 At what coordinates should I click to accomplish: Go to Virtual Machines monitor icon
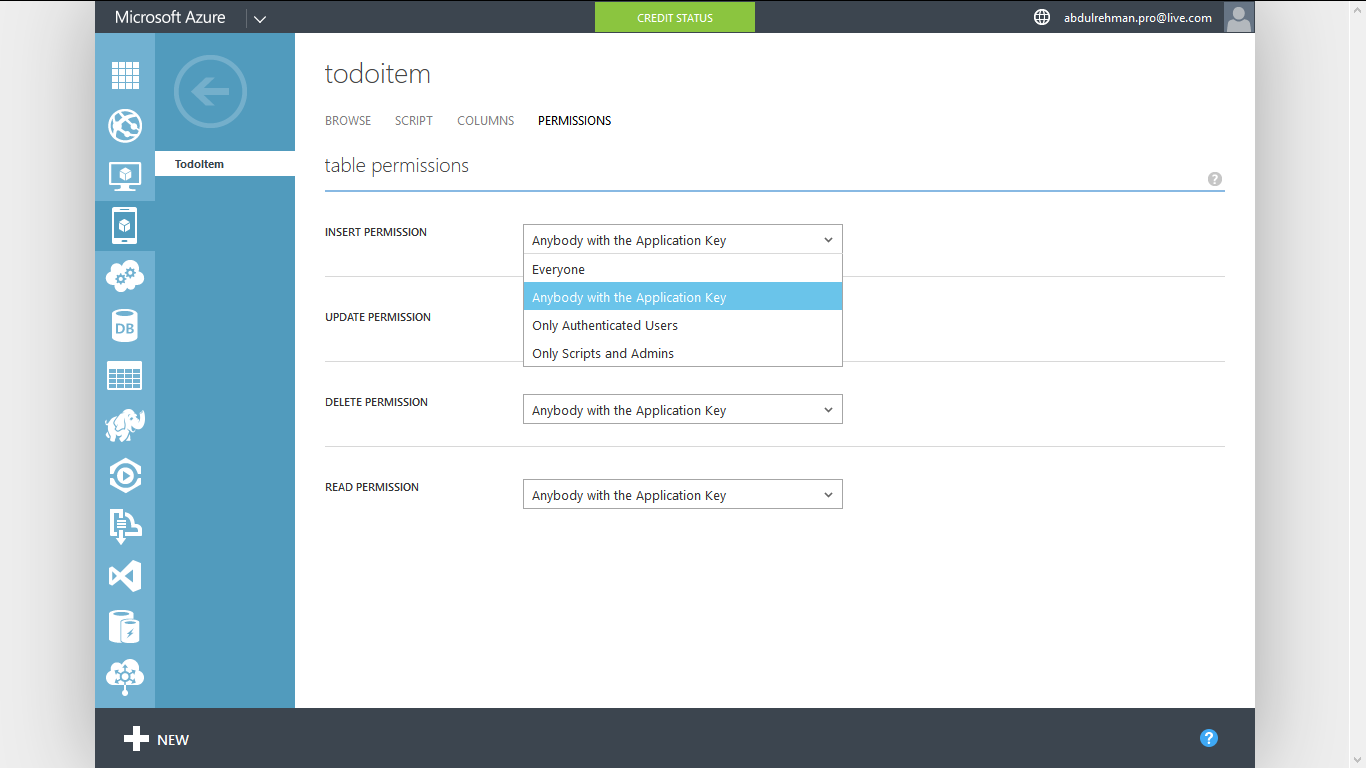coord(125,176)
